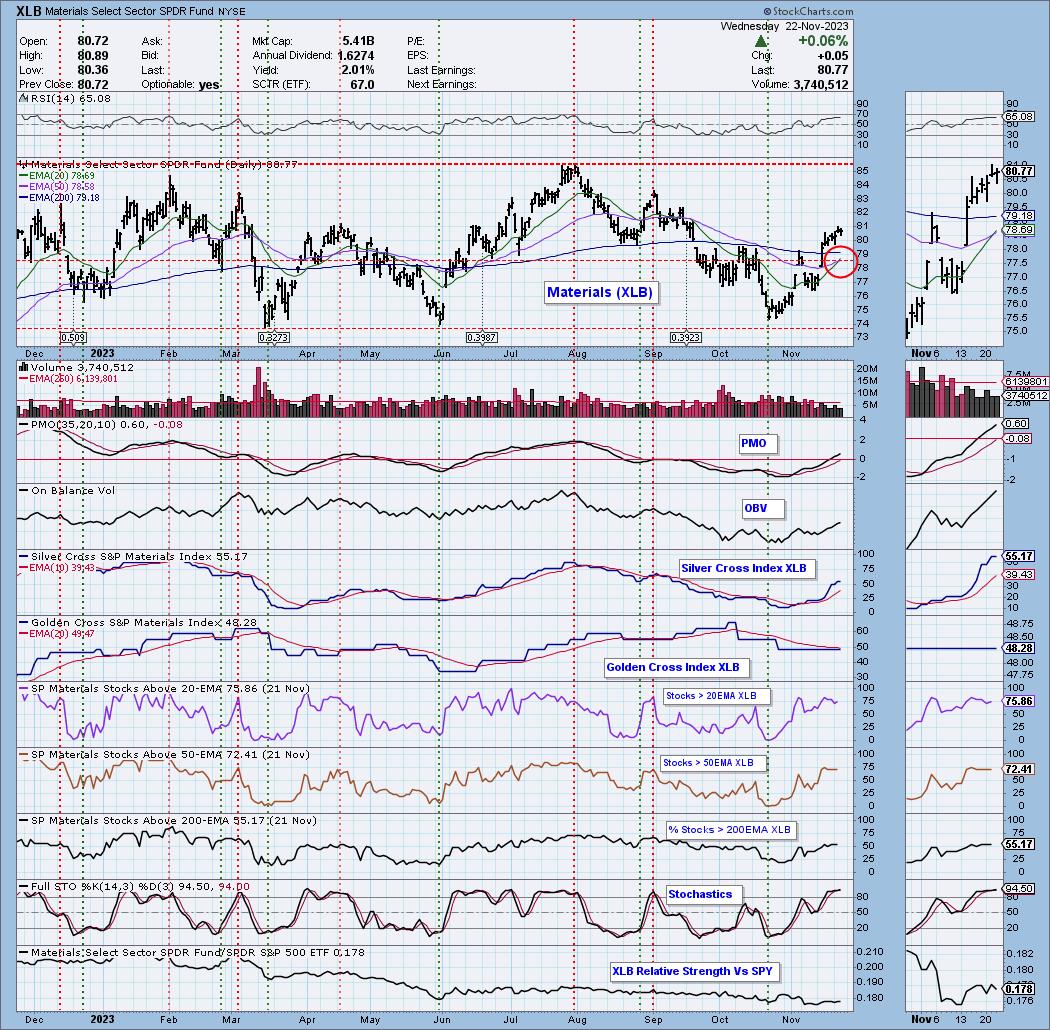Click the Silver Cross S&P Materials Index title
Viewport: 1050px width, 1030px height.
point(133,557)
